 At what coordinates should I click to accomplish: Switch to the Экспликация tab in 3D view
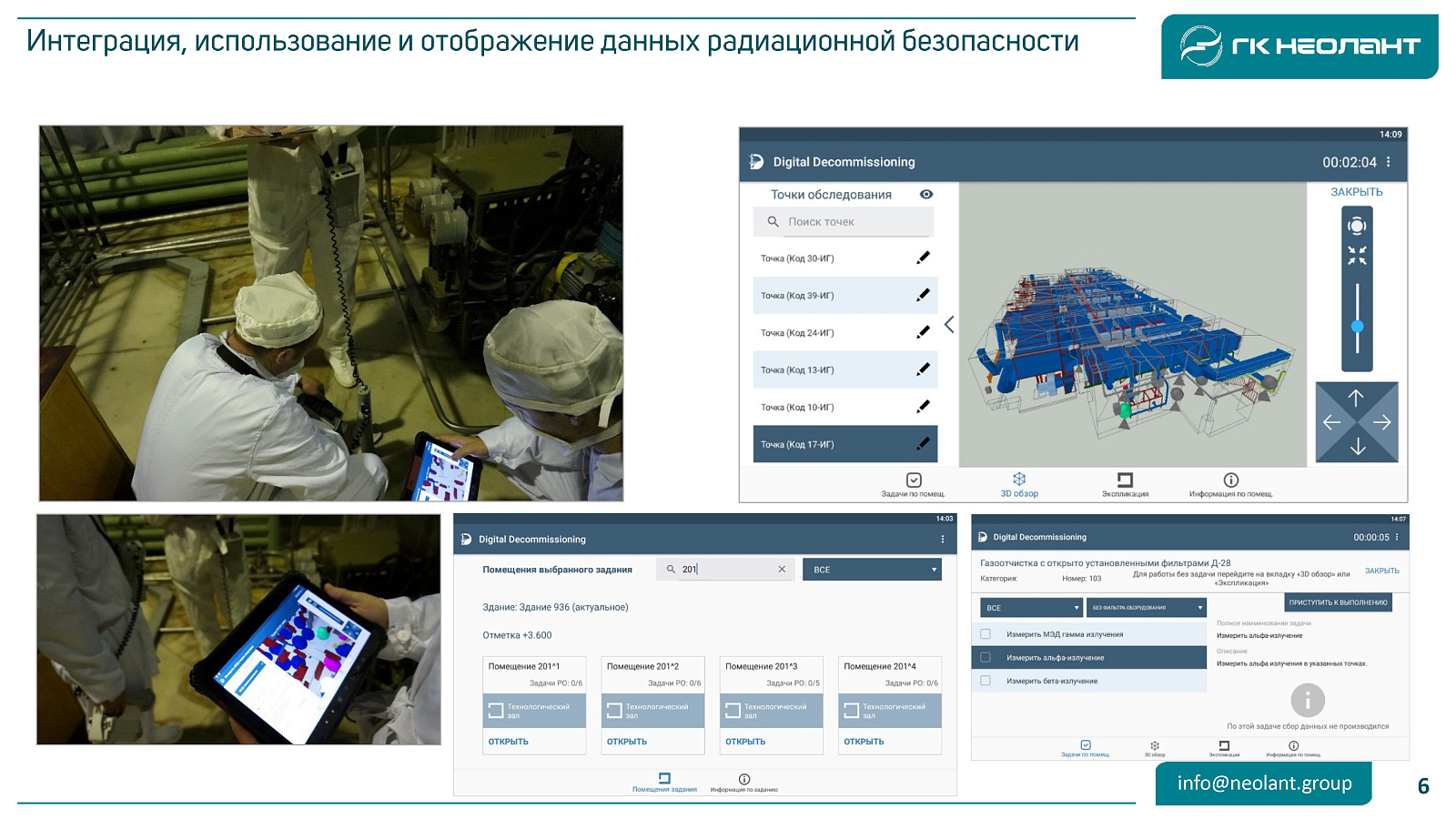[x=1125, y=484]
